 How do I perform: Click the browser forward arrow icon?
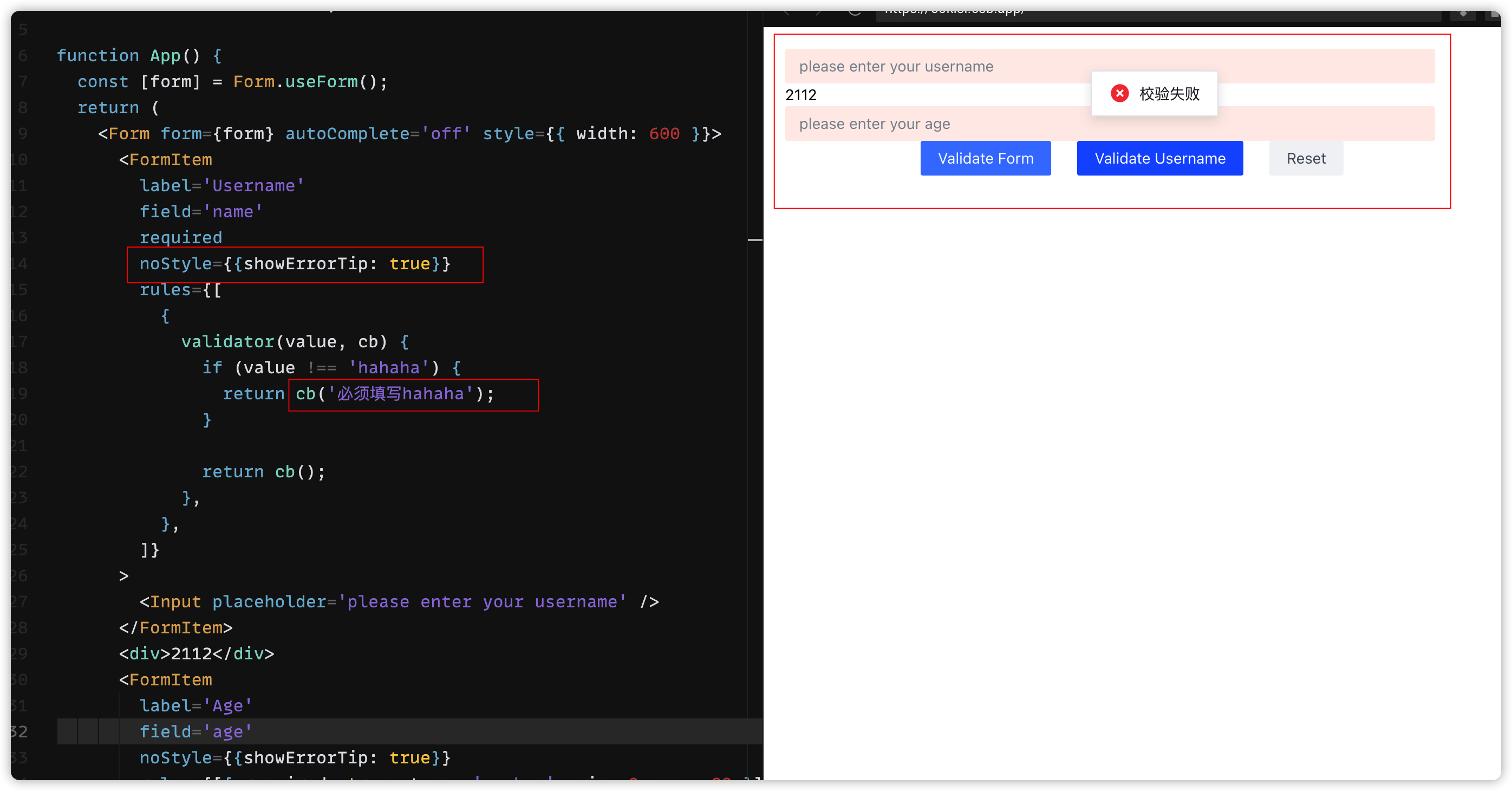click(x=819, y=13)
